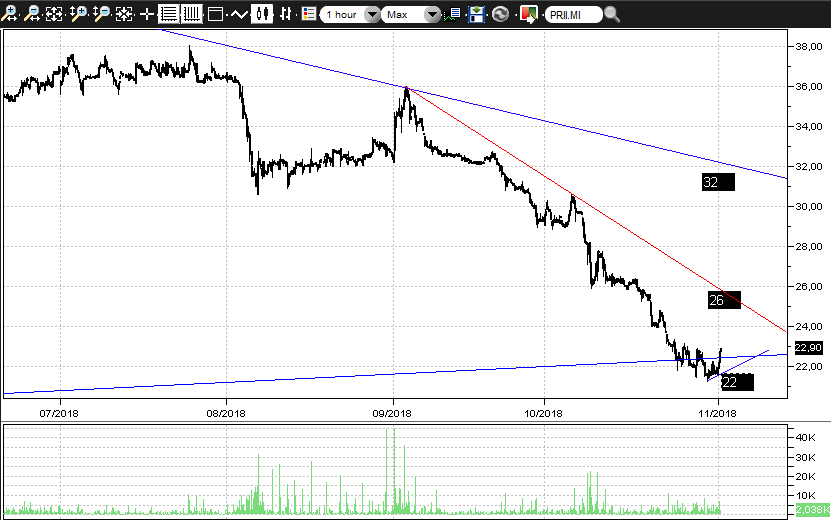The height and width of the screenshot is (520, 831).
Task: Select the 32 price annotation label
Action: (718, 182)
